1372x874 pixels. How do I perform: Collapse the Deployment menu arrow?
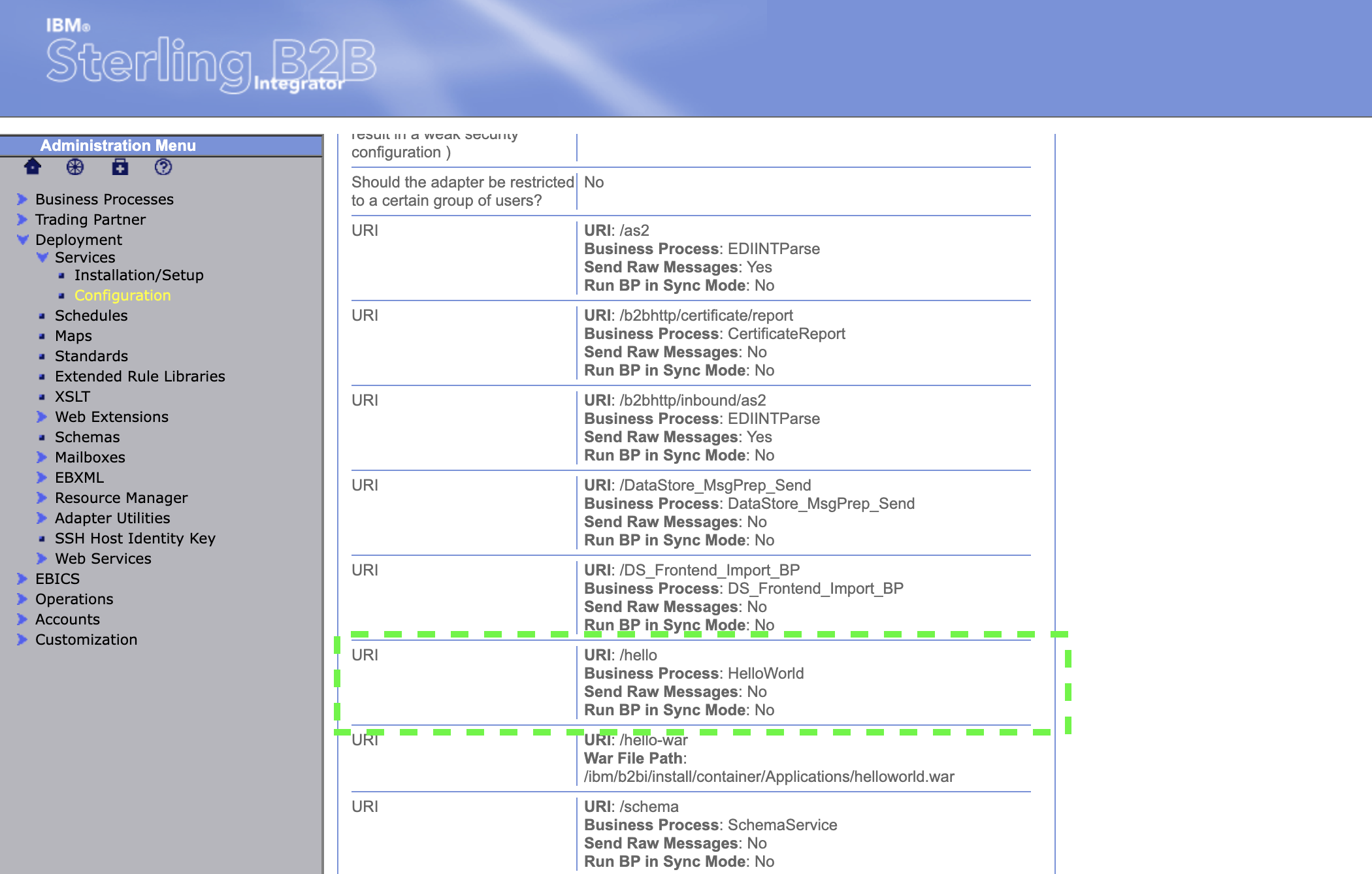tap(22, 240)
